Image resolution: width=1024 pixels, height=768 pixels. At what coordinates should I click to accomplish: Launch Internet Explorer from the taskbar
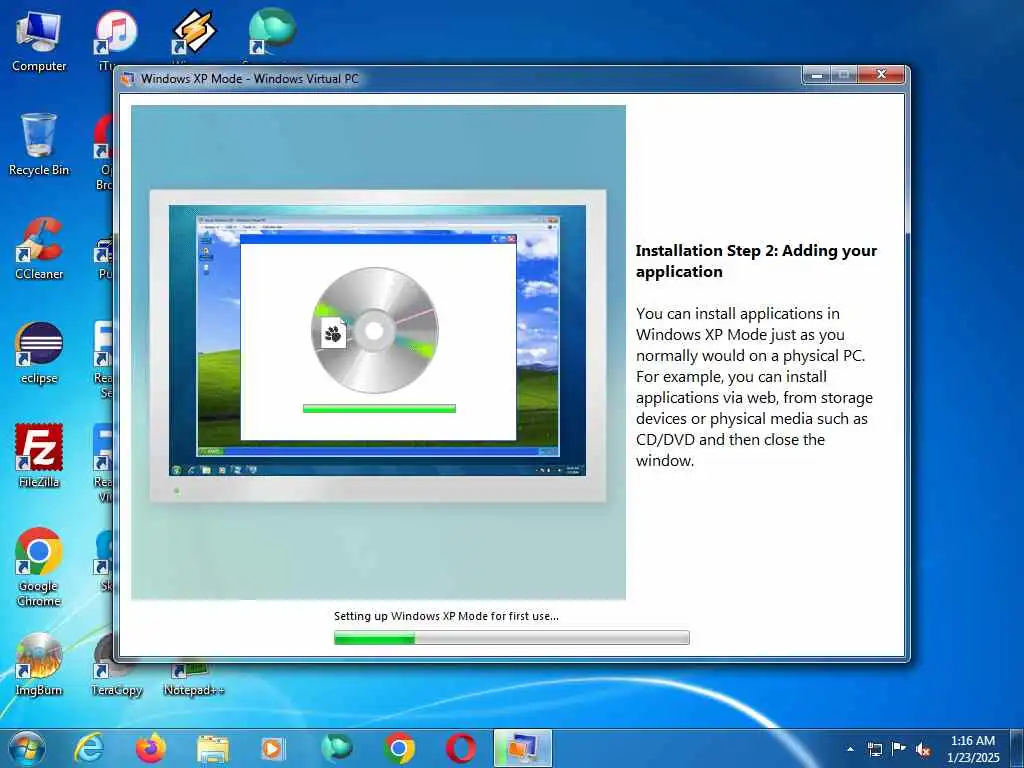(89, 748)
